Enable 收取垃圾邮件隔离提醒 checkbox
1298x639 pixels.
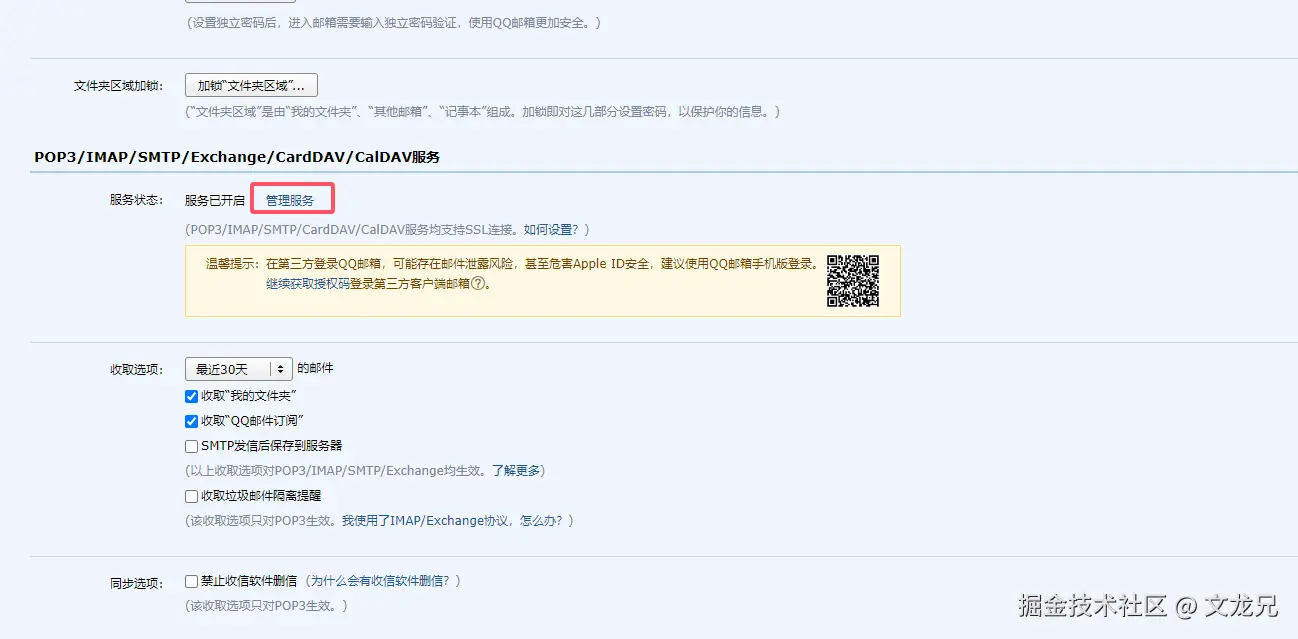tap(192, 496)
